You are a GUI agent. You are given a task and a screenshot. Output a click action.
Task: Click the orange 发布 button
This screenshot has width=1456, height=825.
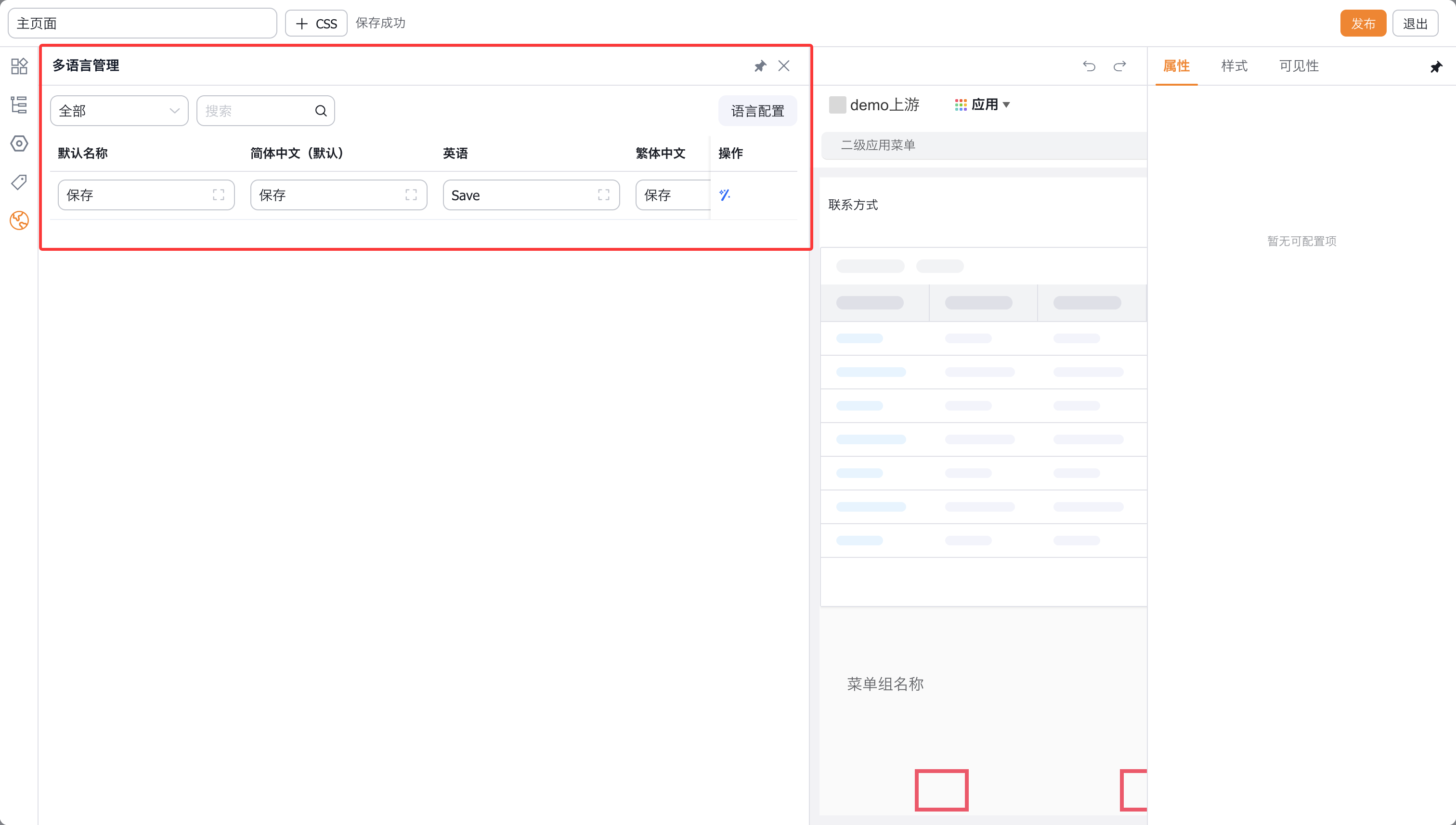[x=1363, y=23]
